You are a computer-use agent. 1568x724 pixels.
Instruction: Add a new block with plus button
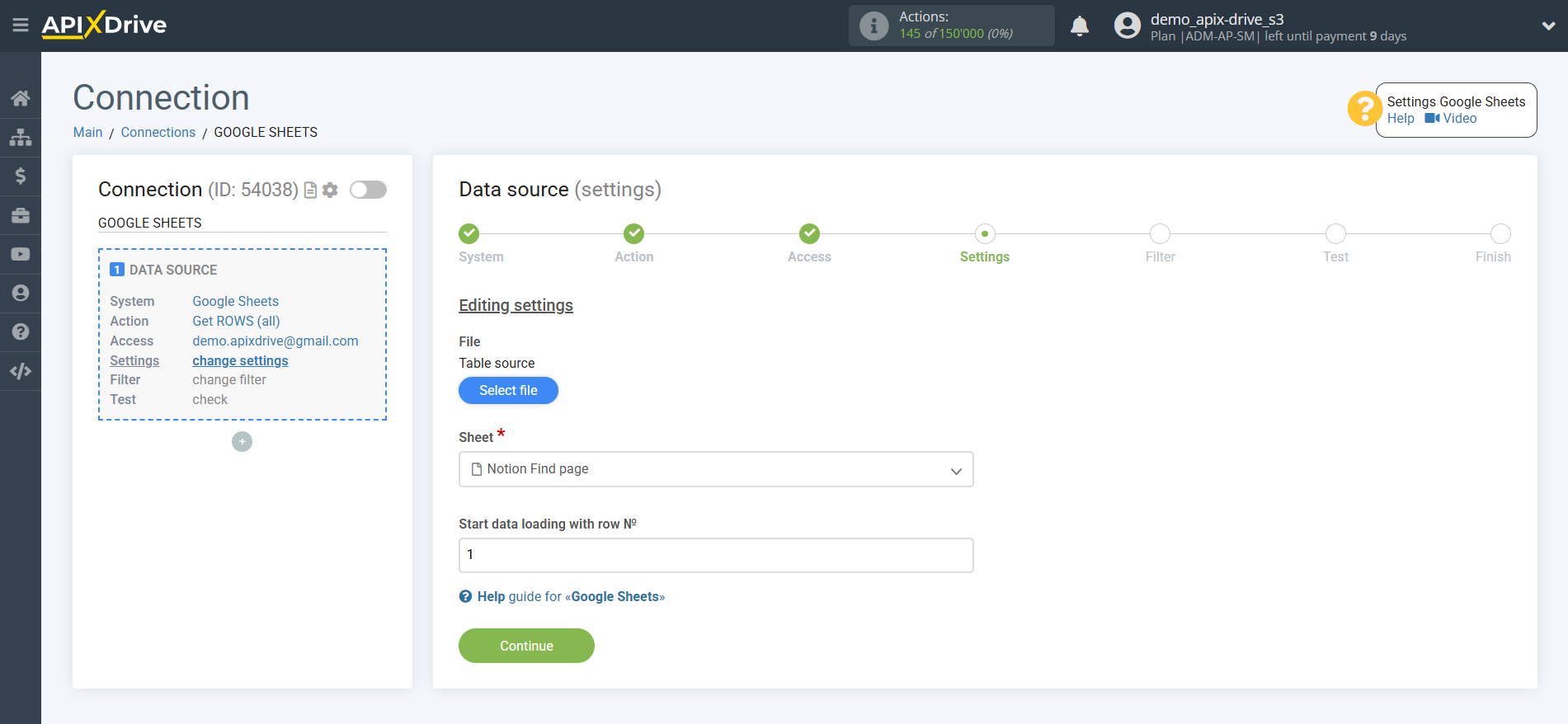[242, 442]
